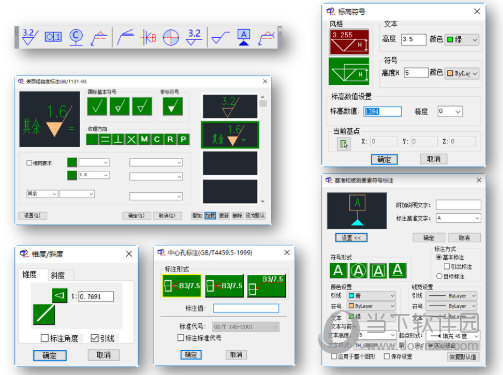Open the 精度 0 dropdown

point(450,112)
